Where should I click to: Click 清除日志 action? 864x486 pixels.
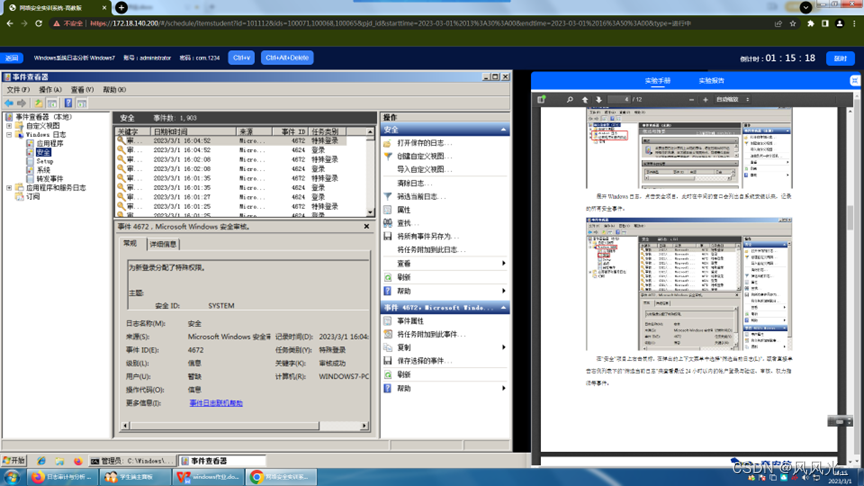point(414,183)
